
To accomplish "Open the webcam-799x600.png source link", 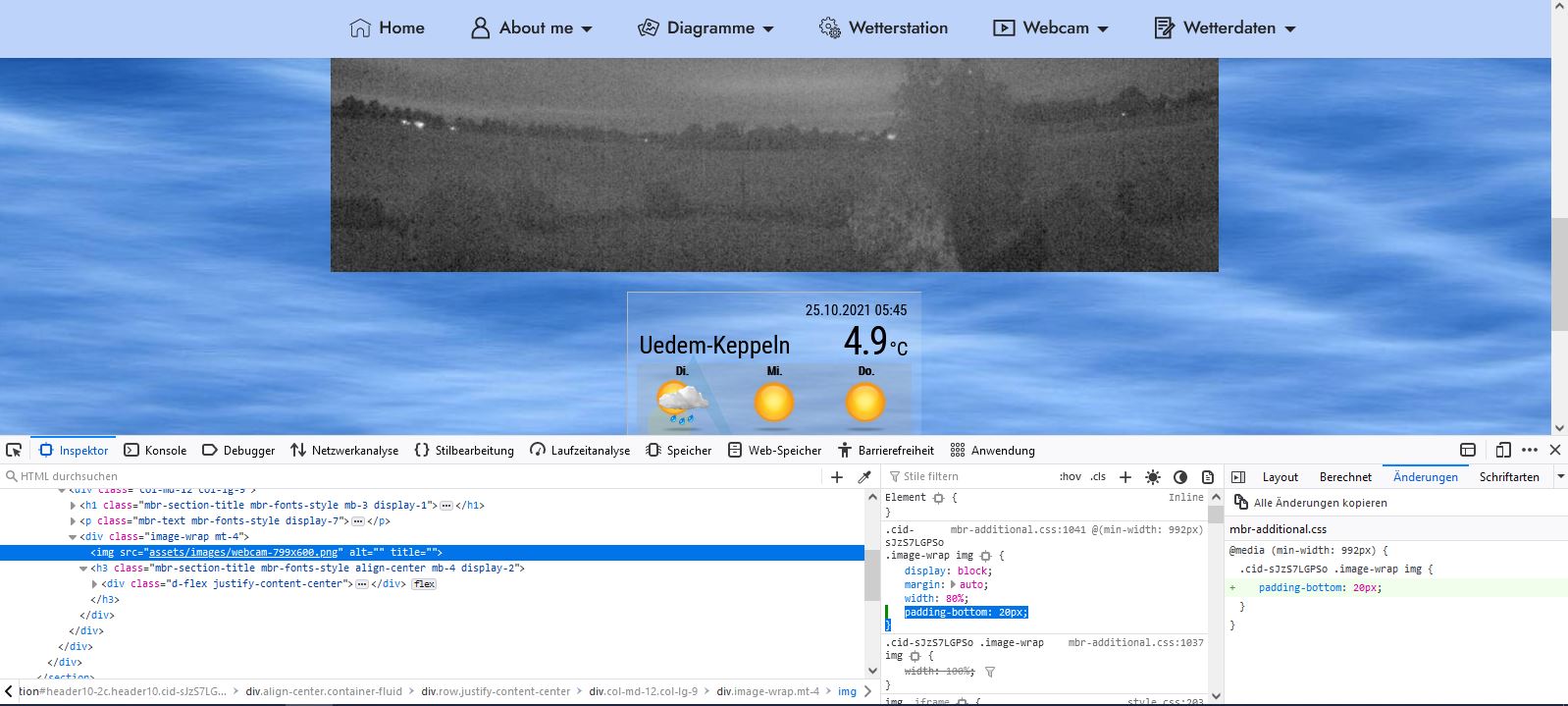I will tap(243, 553).
